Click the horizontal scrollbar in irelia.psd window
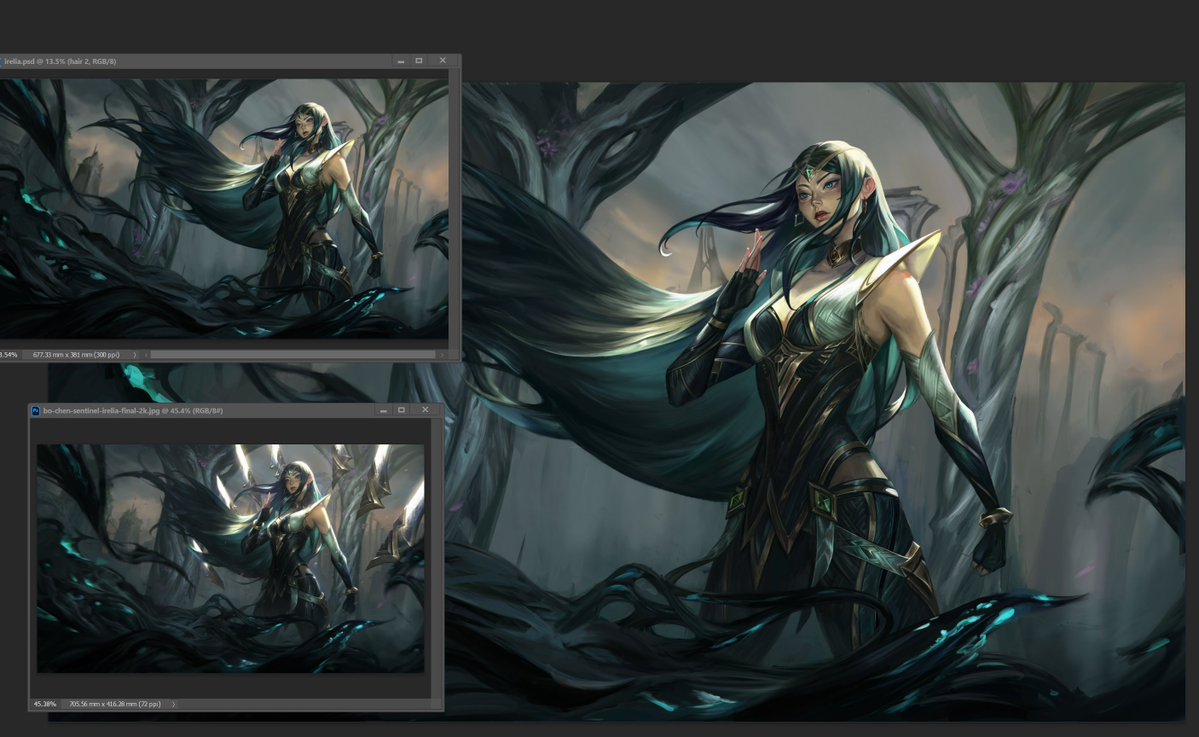Screen dimensions: 1199x737 click(291, 355)
